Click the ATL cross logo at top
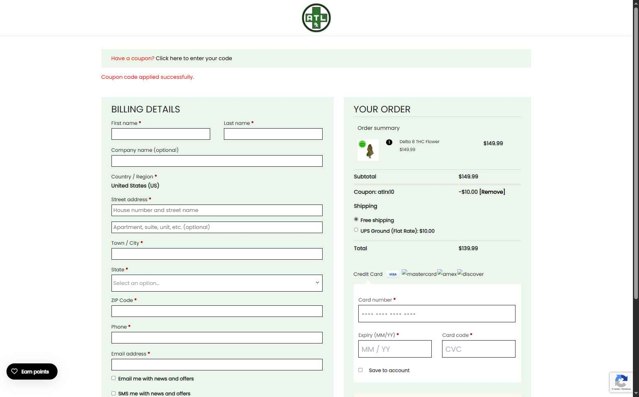This screenshot has height=397, width=639. click(316, 18)
